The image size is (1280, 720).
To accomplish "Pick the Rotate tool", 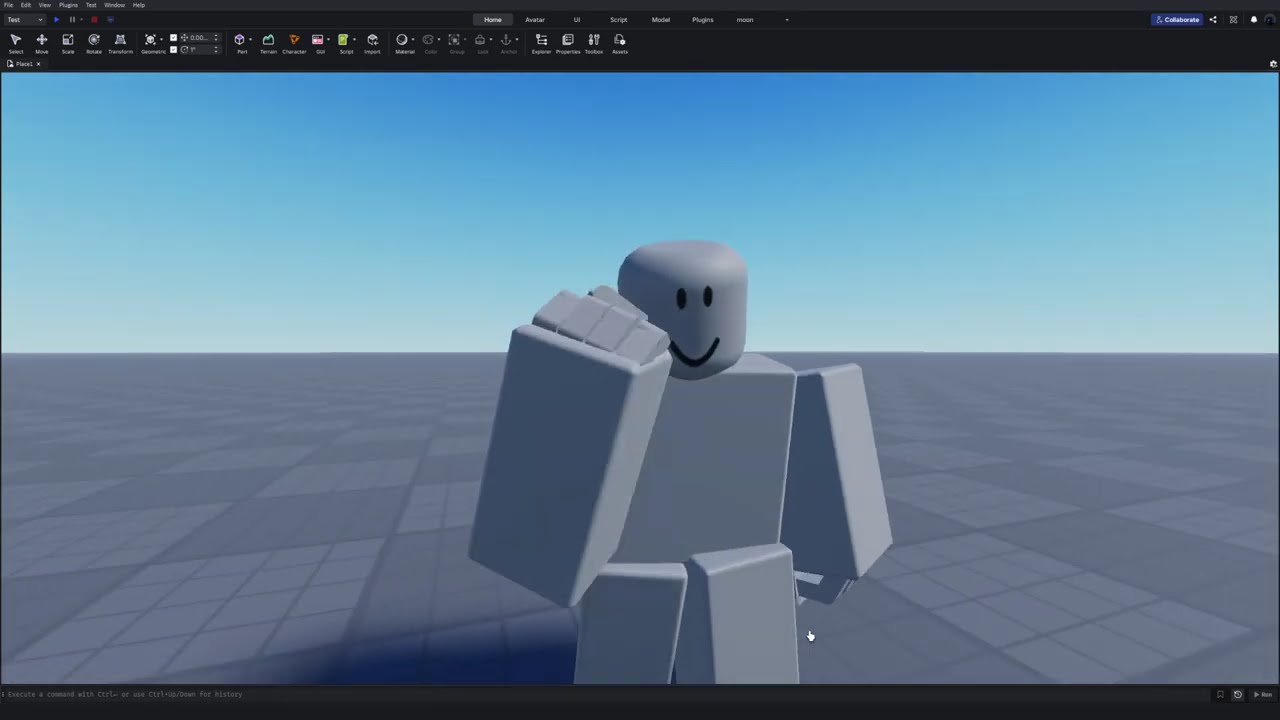I will point(93,43).
